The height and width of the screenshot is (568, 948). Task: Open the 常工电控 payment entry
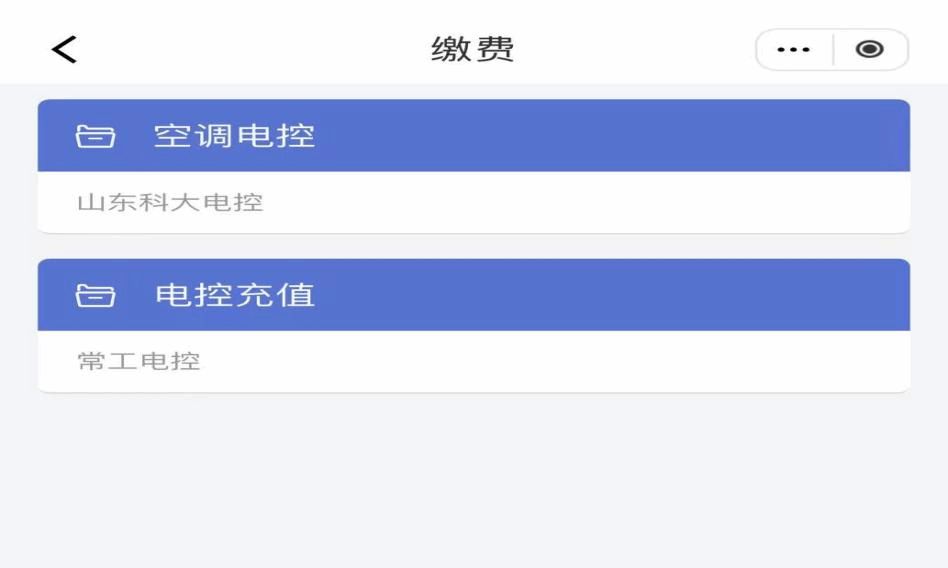[139, 361]
